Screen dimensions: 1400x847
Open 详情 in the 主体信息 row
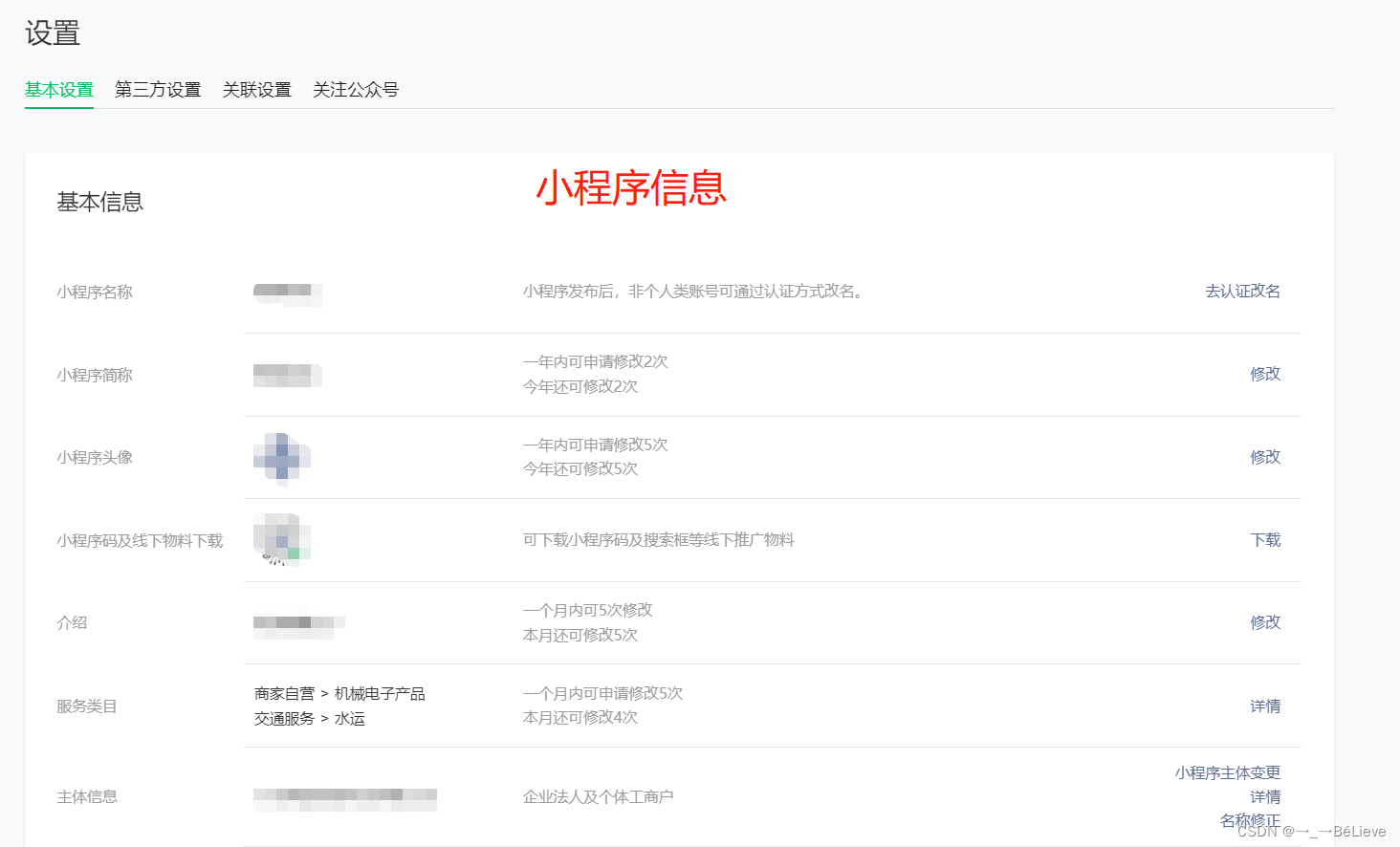coord(1265,796)
